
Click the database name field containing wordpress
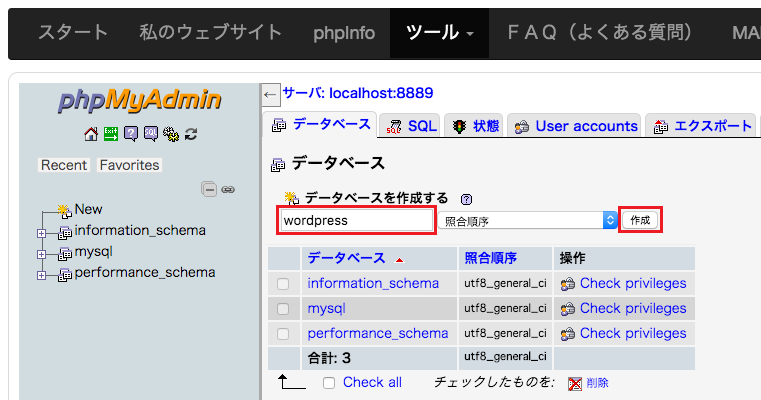click(356, 220)
